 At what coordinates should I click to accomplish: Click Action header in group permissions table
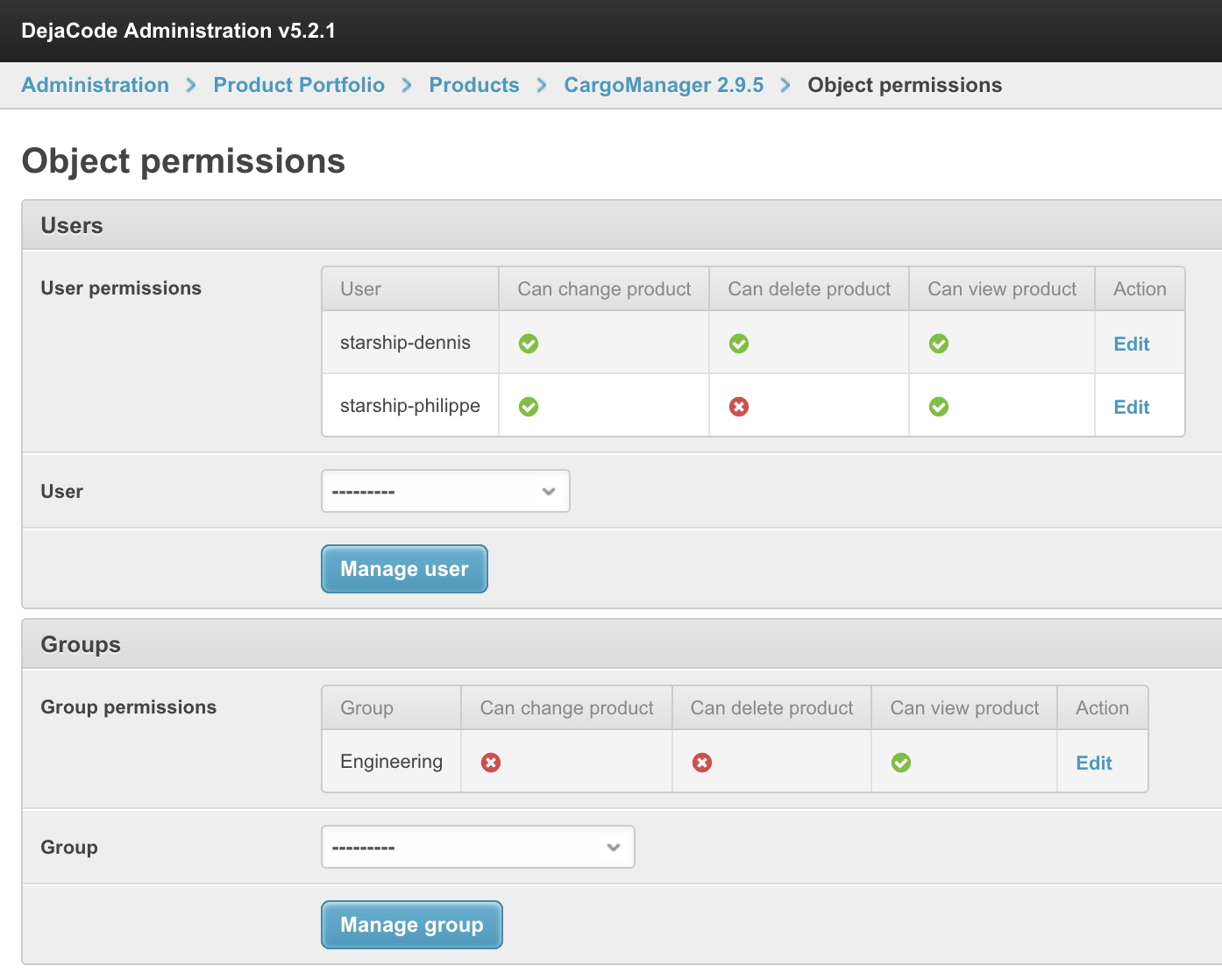click(x=1102, y=708)
